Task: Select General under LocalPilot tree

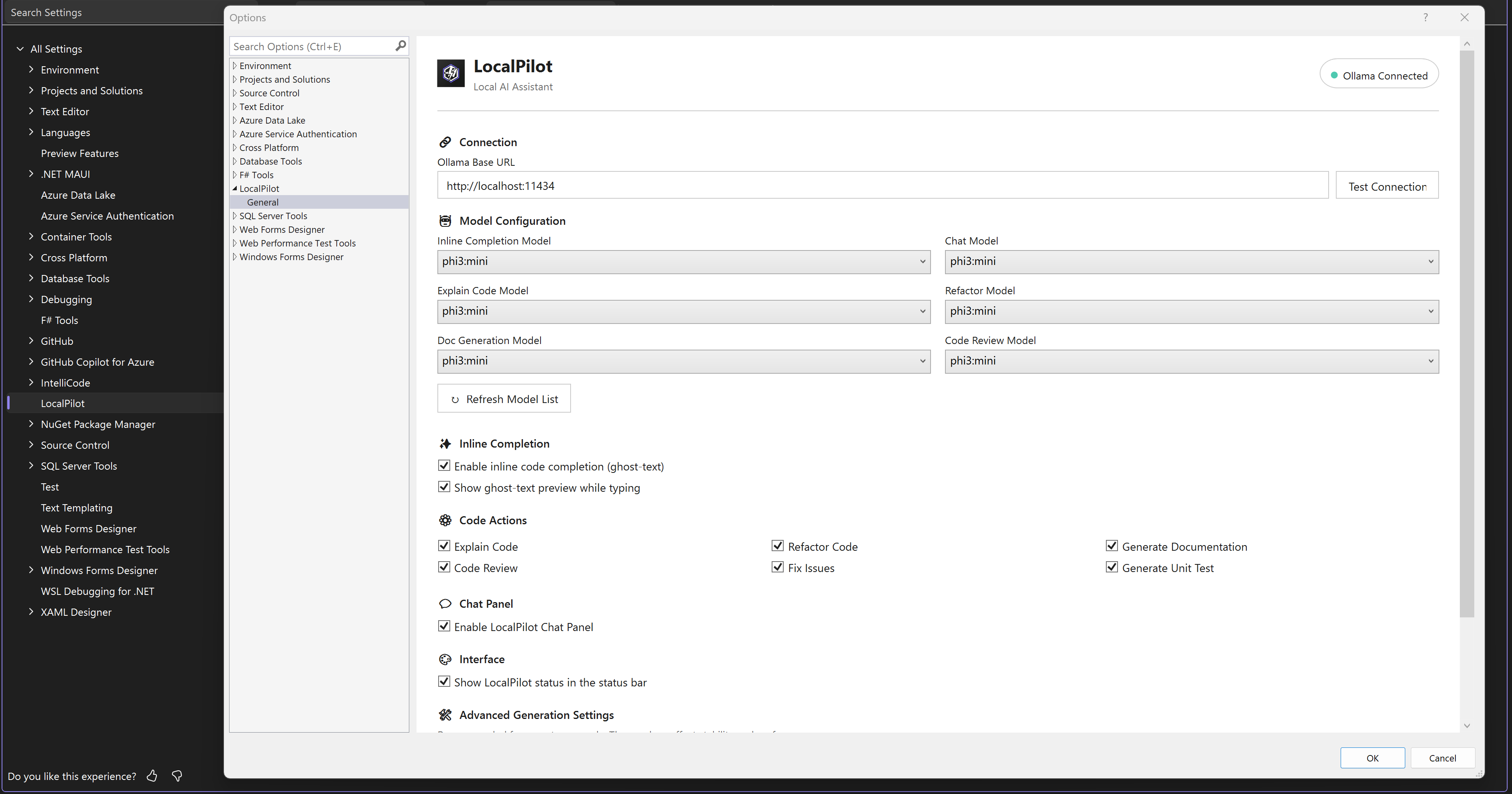Action: tap(262, 202)
